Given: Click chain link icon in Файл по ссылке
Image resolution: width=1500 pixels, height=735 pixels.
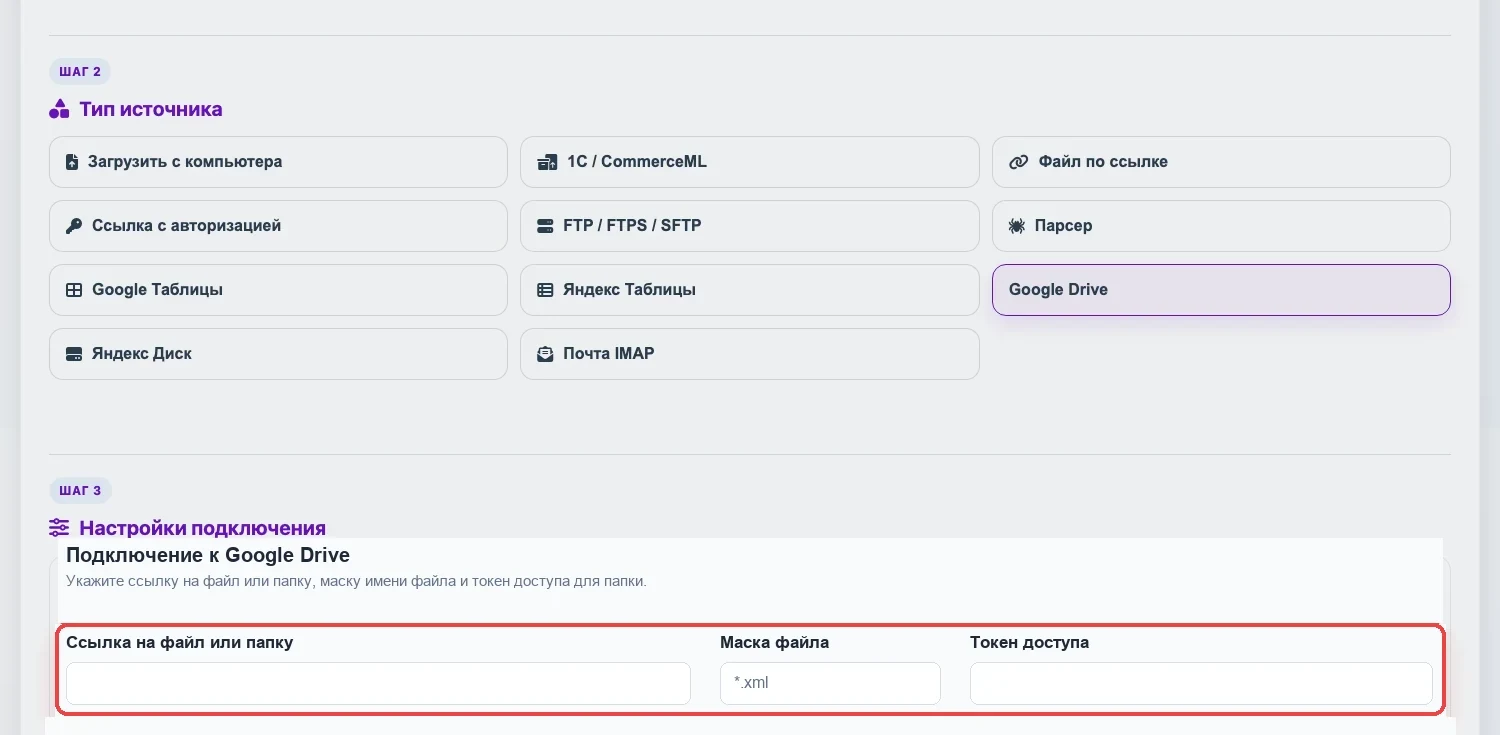Looking at the screenshot, I should coord(1018,162).
